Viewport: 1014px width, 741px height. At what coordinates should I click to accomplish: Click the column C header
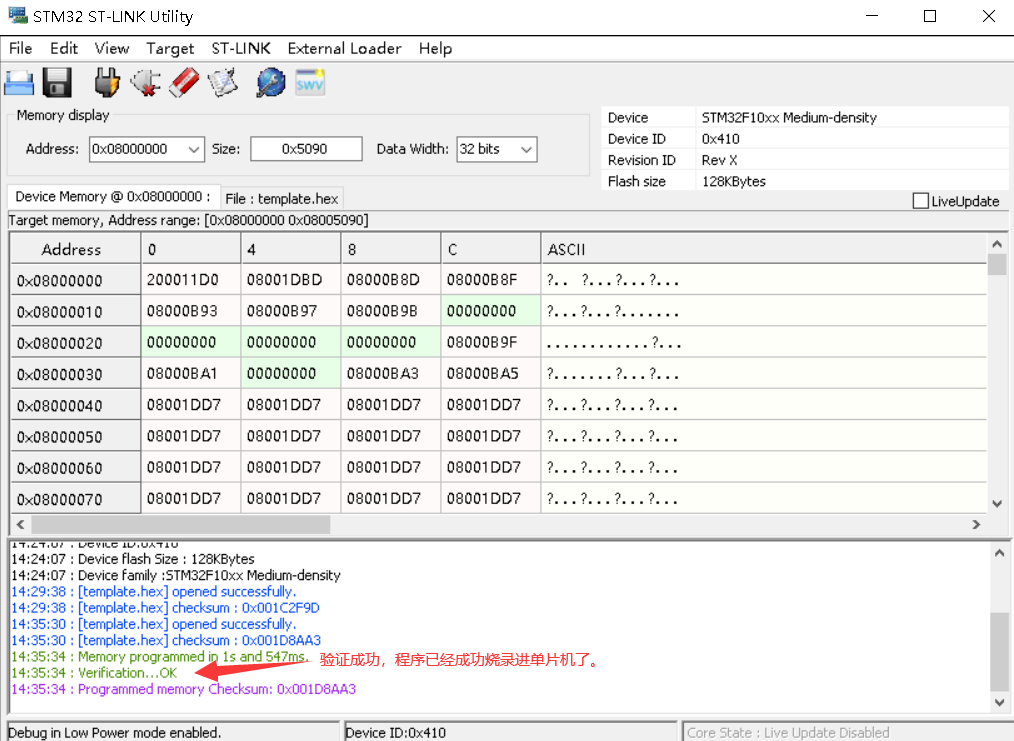tap(490, 249)
